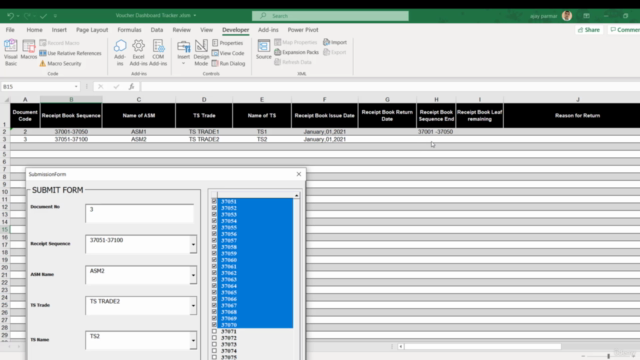
Task: Open control Properties
Action: pyautogui.click(x=227, y=43)
